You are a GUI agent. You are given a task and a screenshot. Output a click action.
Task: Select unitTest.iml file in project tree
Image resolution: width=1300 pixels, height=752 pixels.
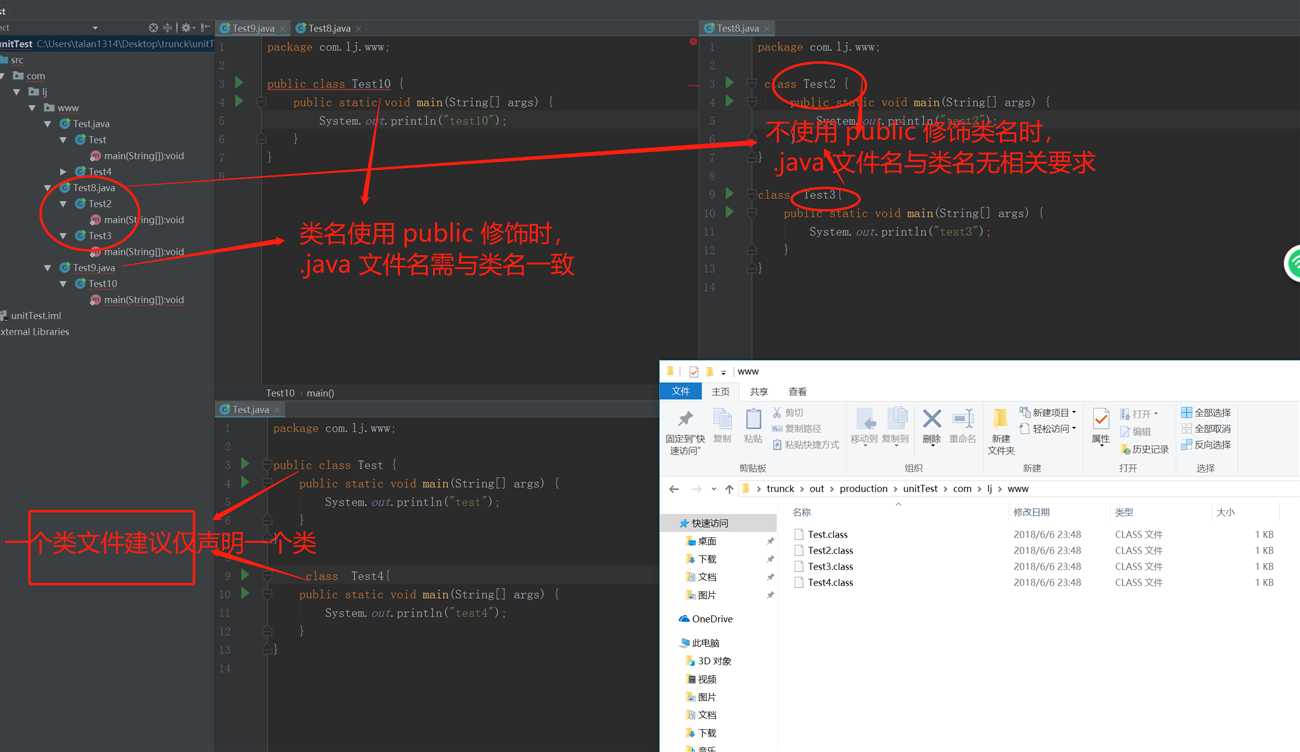[x=30, y=316]
